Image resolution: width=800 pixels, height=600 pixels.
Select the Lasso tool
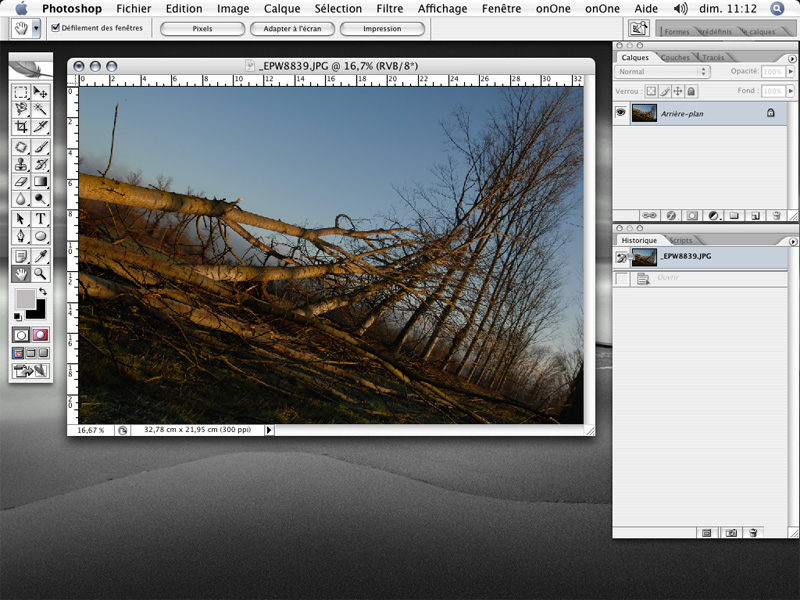21,109
